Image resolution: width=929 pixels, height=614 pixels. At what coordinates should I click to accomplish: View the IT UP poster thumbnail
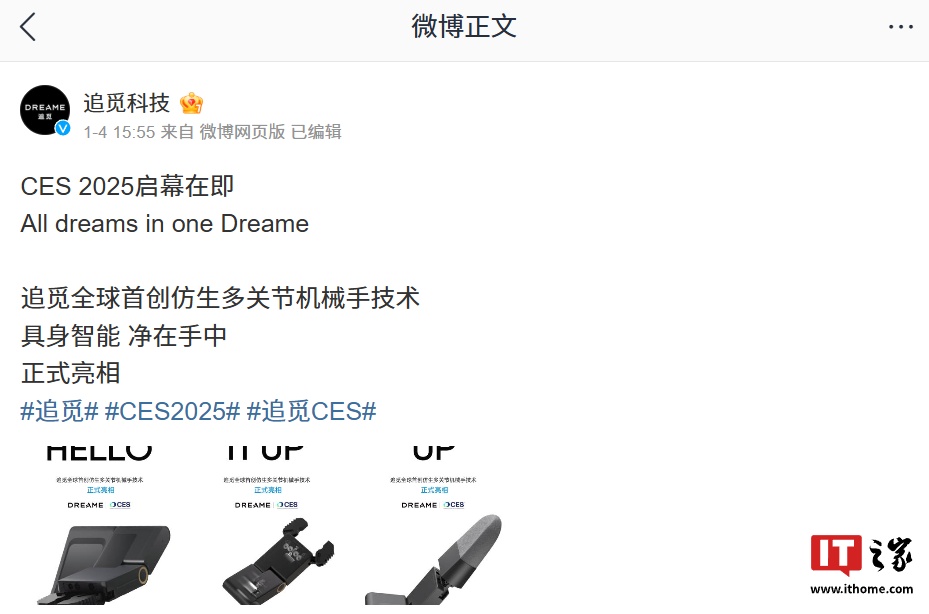pos(267,526)
